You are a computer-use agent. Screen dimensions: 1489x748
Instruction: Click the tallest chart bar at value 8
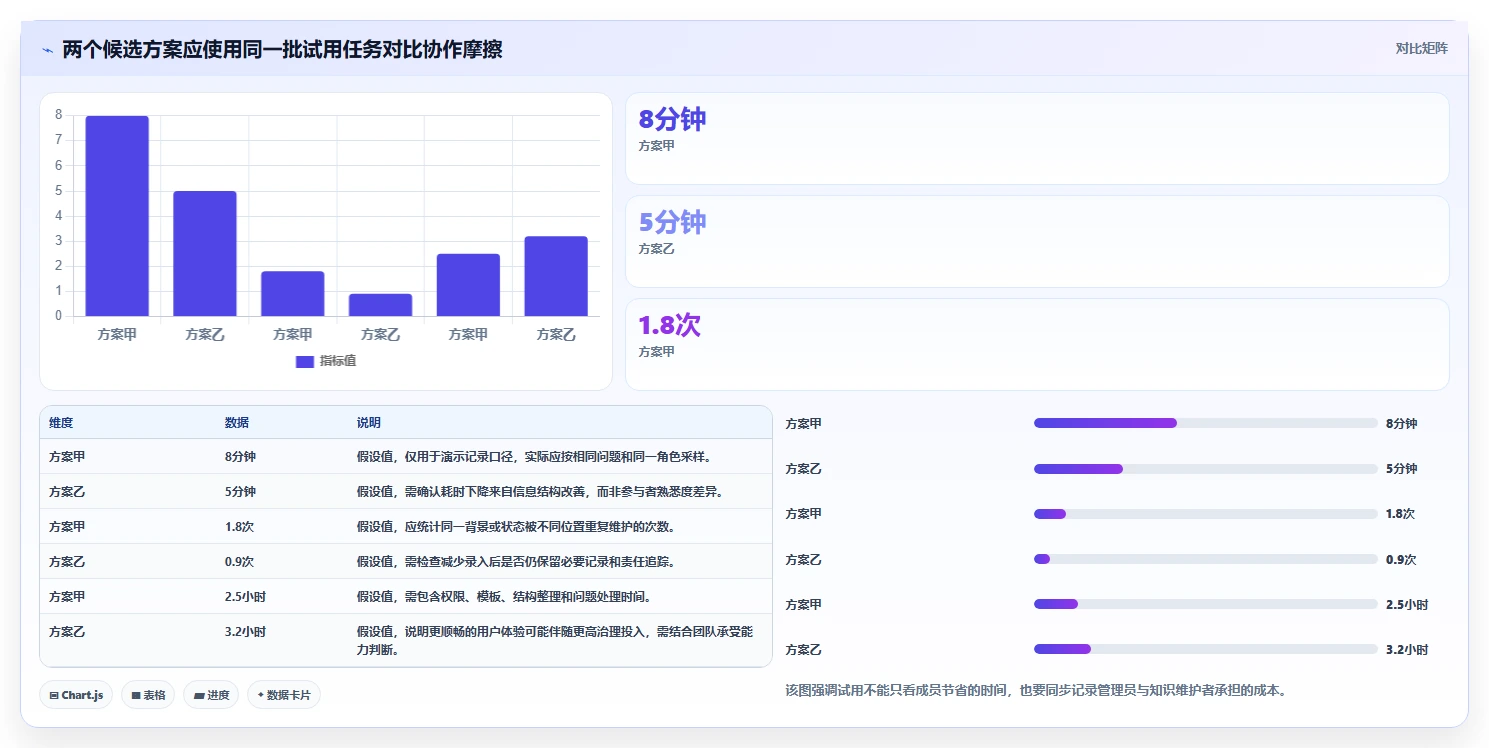pos(117,216)
